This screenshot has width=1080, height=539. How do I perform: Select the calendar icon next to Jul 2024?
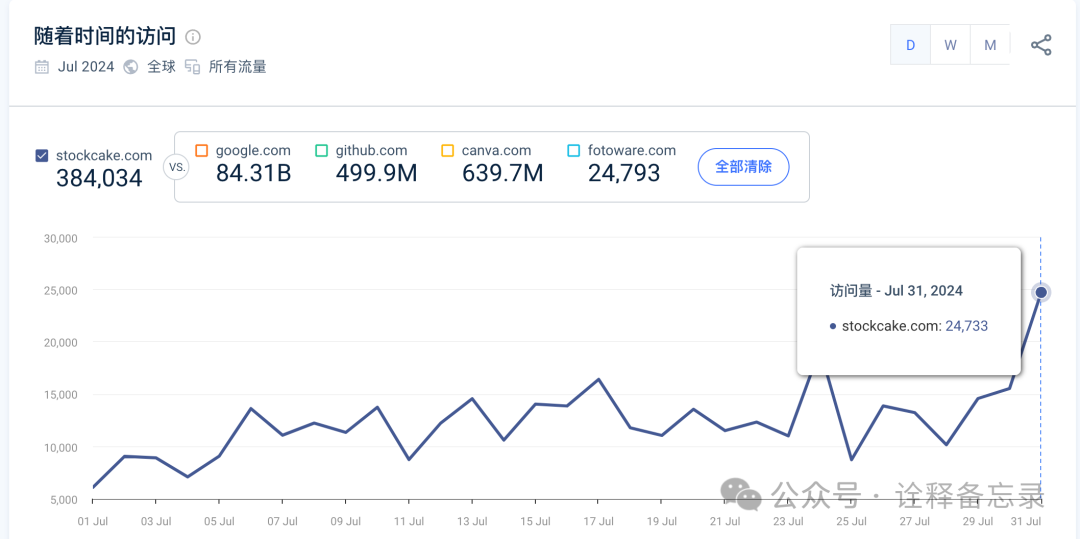[x=42, y=67]
